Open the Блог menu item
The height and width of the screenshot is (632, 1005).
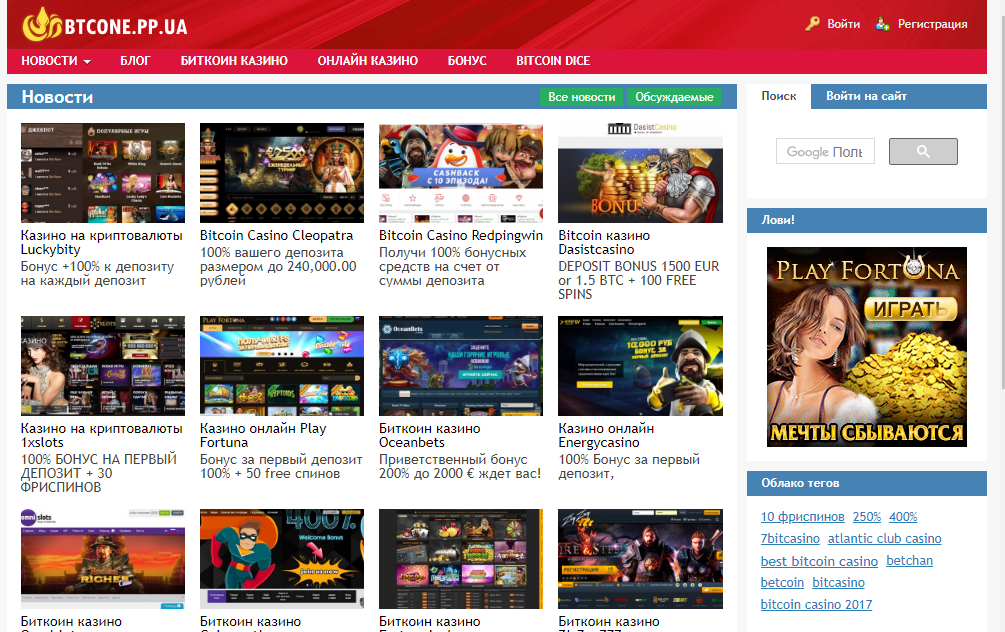pyautogui.click(x=135, y=61)
